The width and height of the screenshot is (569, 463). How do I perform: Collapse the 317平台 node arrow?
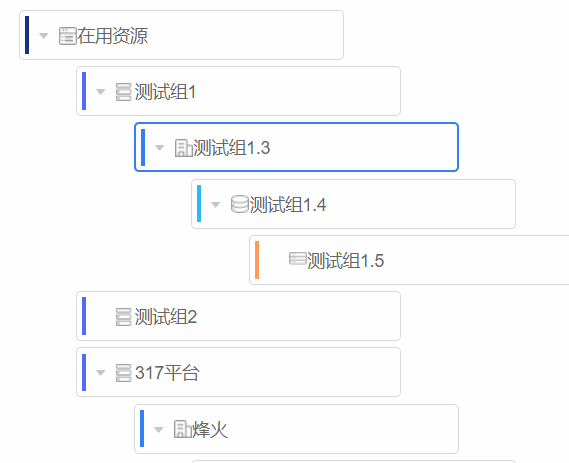(101, 373)
